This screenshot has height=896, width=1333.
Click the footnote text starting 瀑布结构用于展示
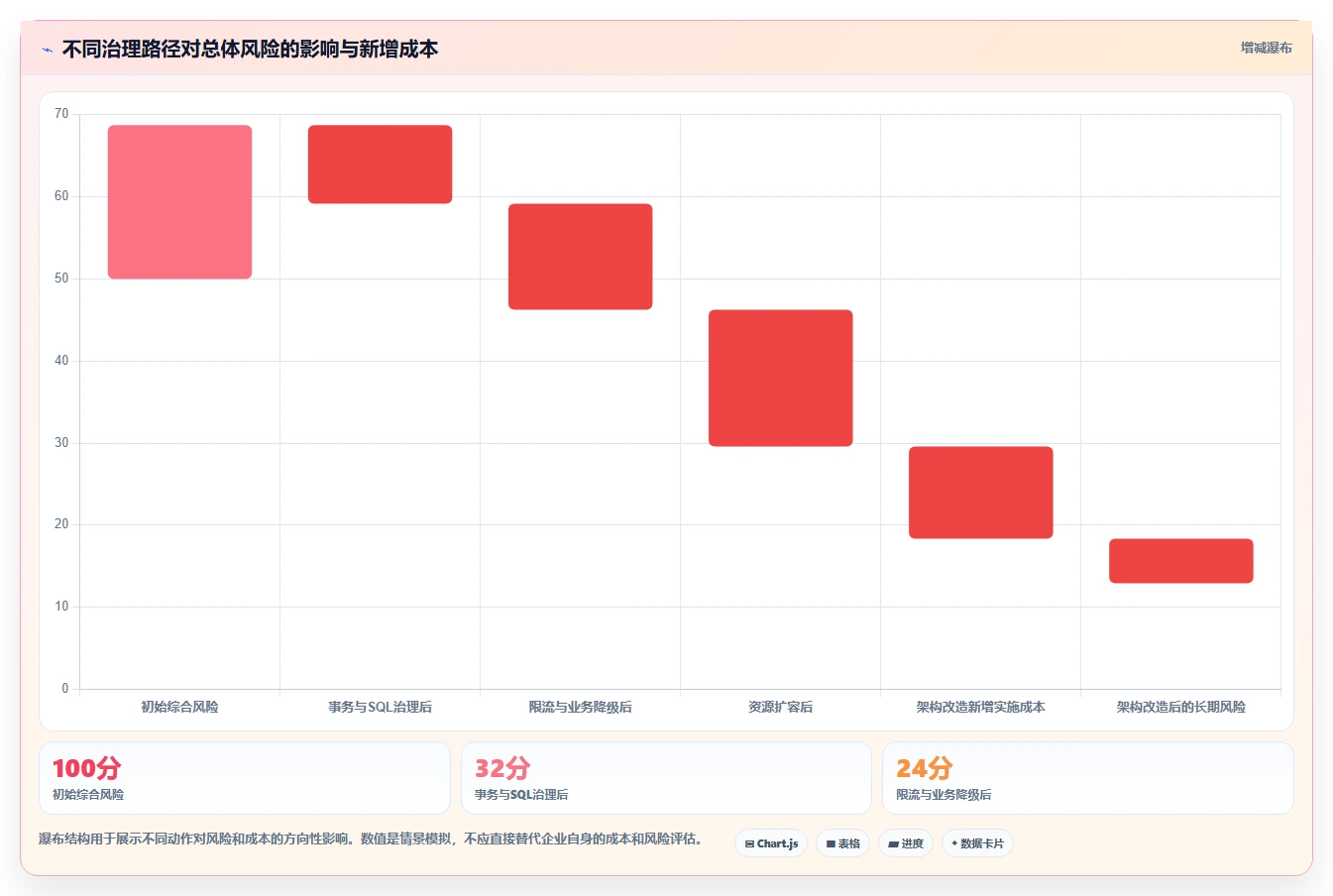coord(373,839)
